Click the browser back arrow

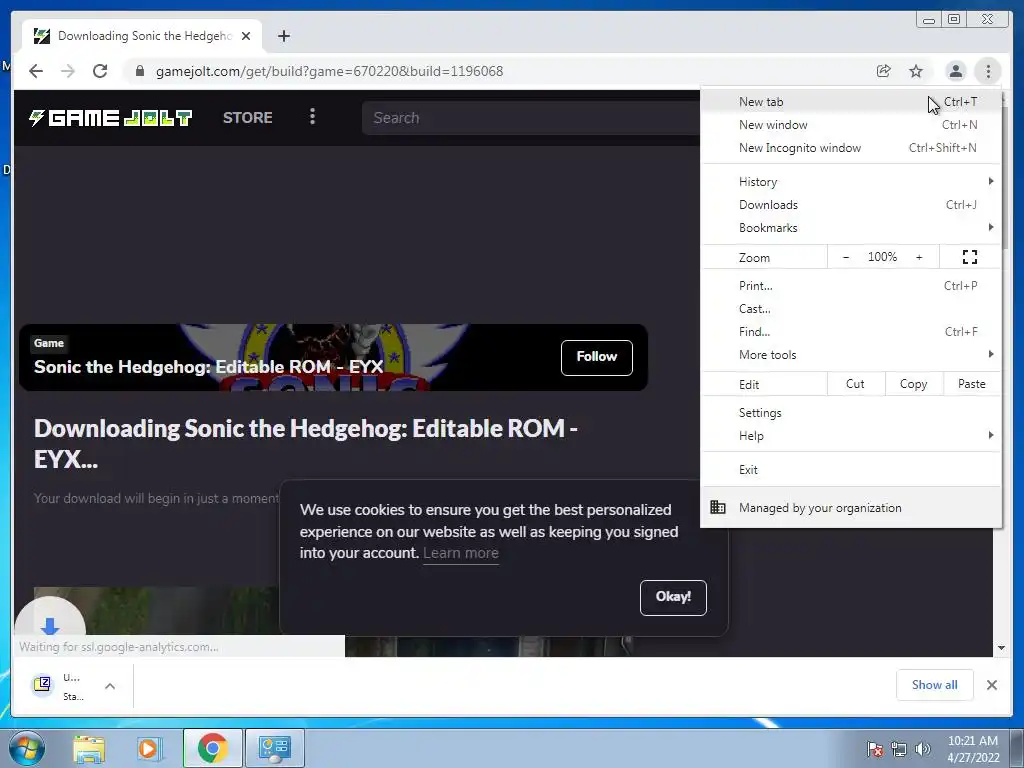(36, 71)
